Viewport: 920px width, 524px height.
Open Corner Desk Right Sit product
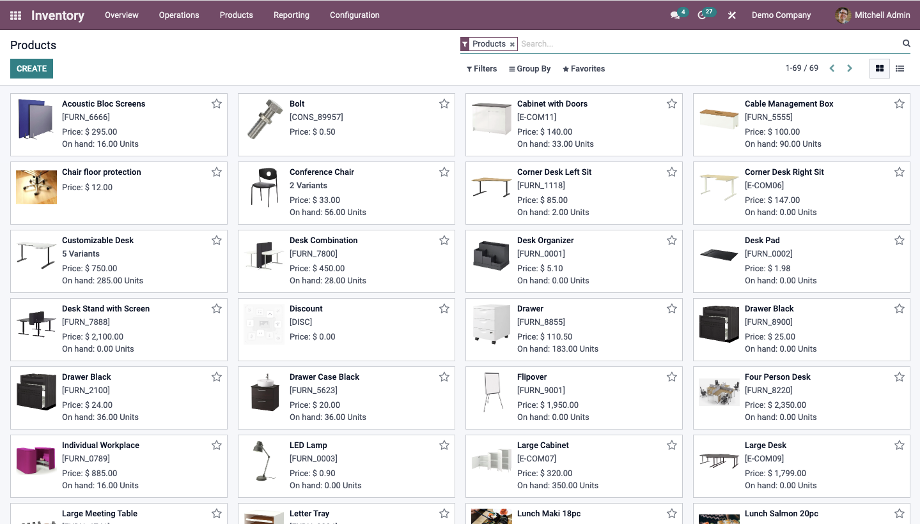(x=801, y=192)
